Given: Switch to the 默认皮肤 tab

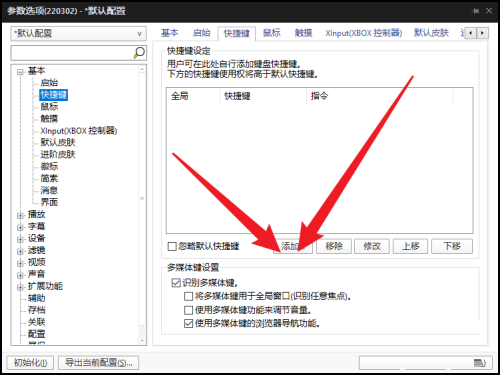Looking at the screenshot, I should (431, 33).
